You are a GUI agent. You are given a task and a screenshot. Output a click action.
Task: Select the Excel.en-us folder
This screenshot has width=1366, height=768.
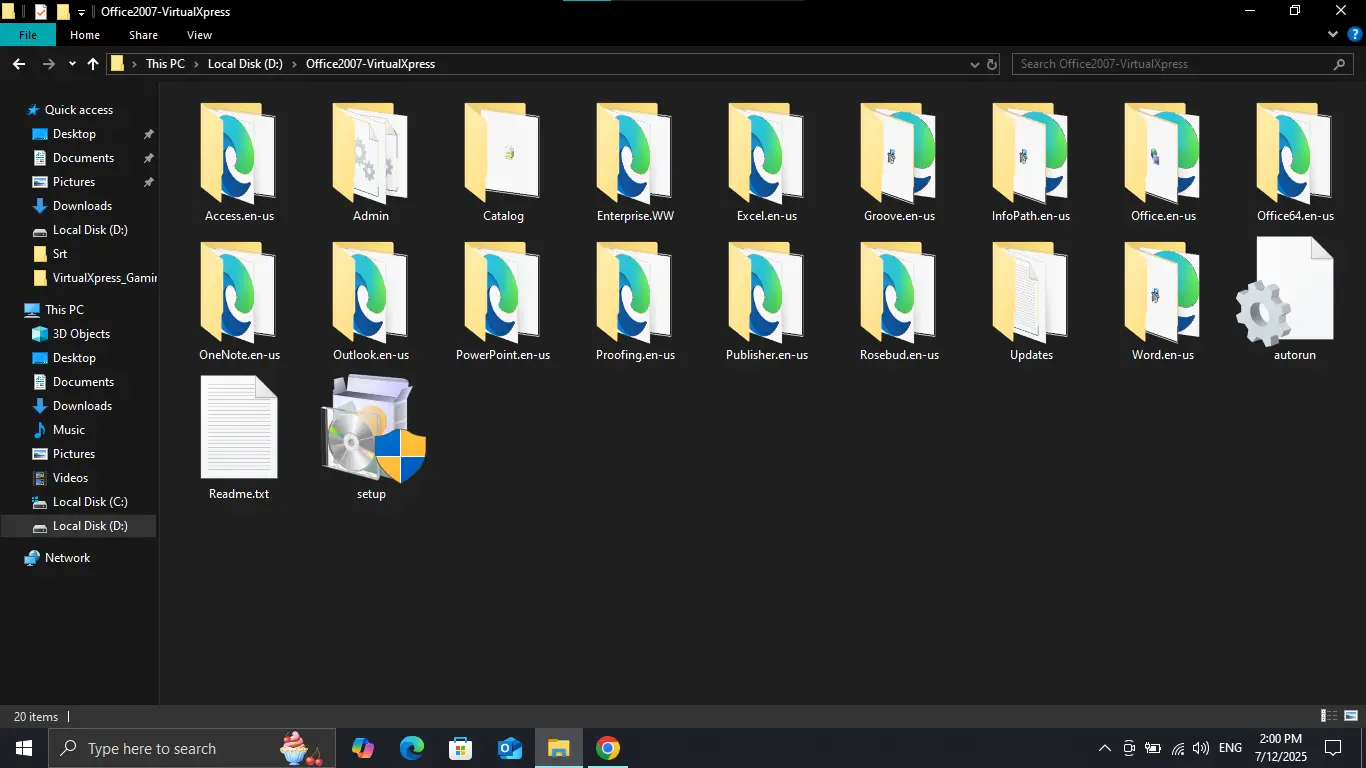pos(767,163)
